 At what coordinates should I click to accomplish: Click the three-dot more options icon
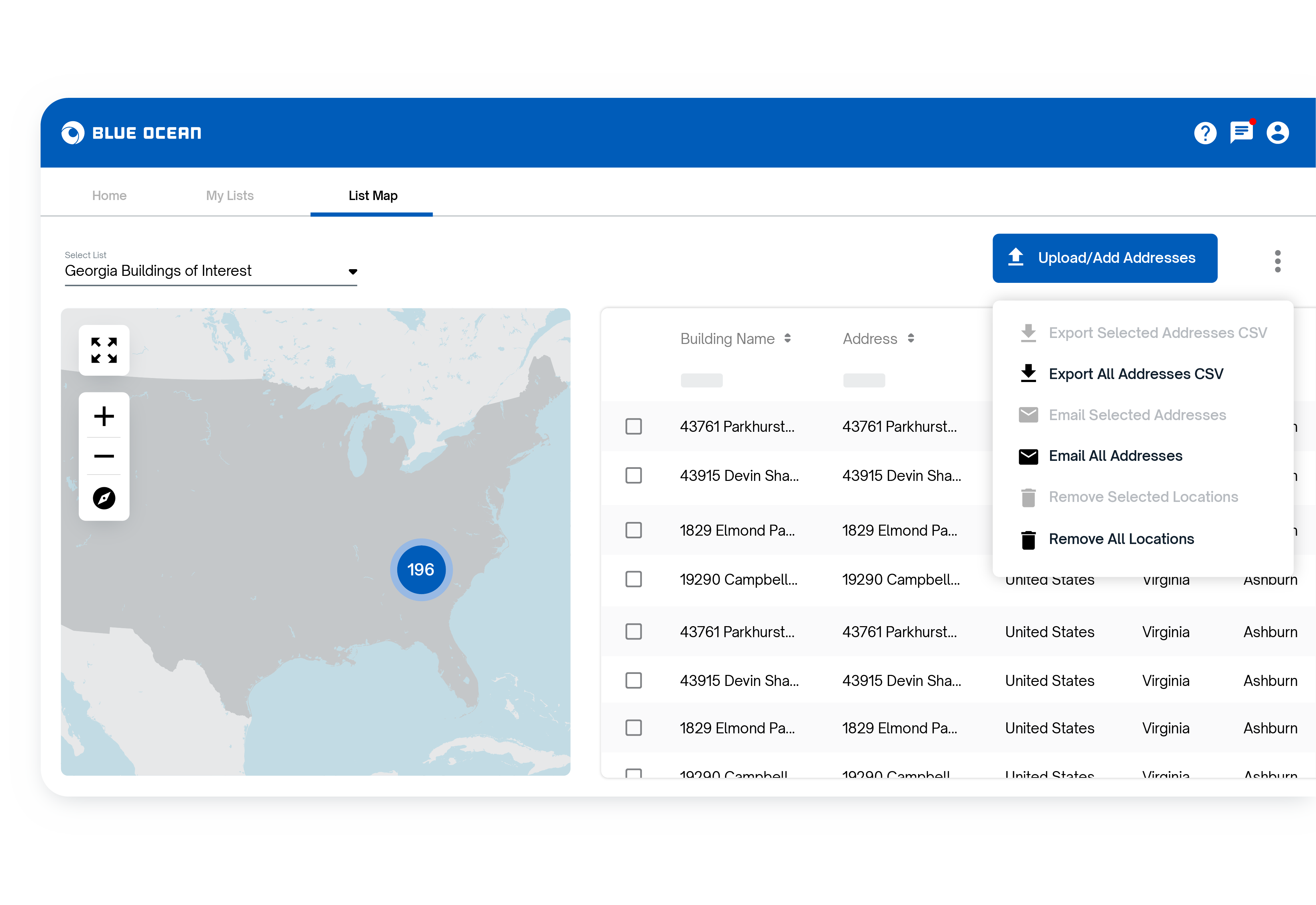click(1278, 261)
